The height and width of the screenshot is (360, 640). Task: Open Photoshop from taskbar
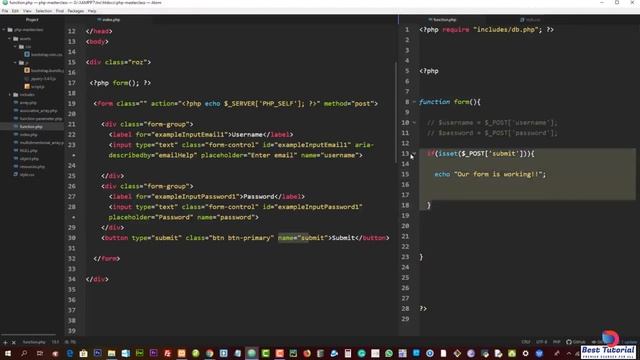tap(98, 353)
